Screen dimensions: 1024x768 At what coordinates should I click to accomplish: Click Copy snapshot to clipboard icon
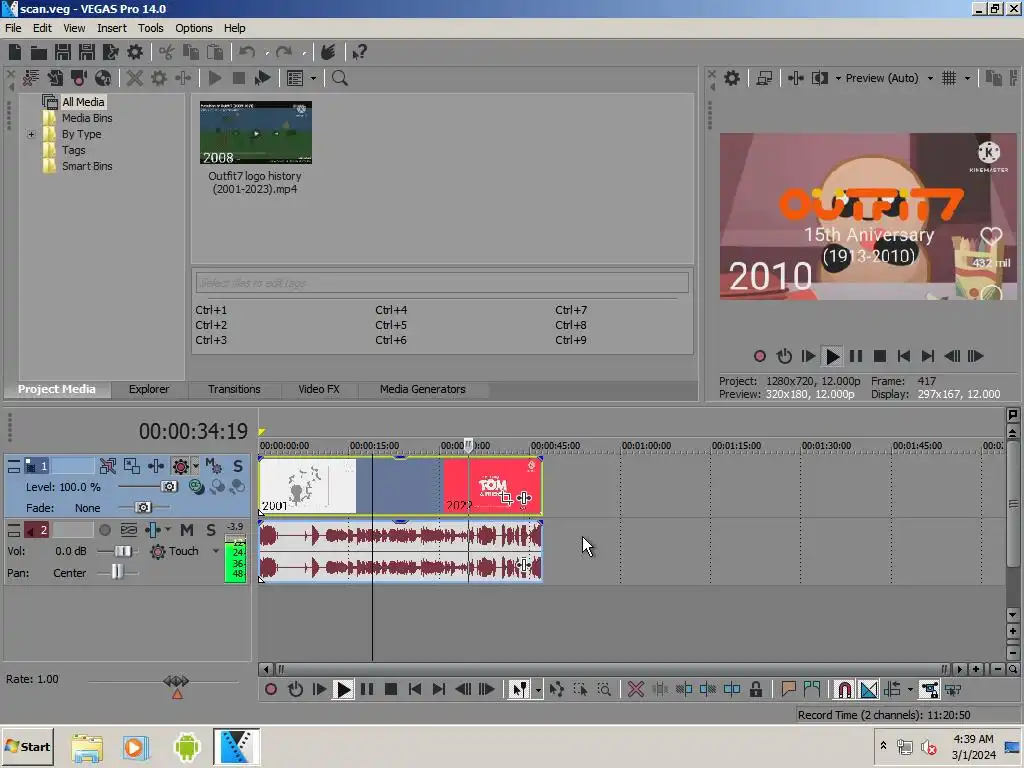[993, 78]
